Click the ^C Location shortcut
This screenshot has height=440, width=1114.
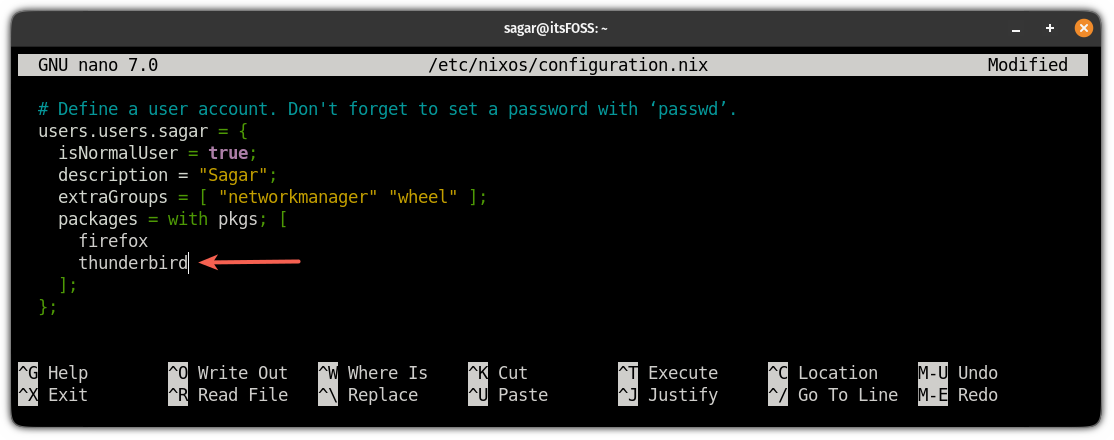[823, 373]
